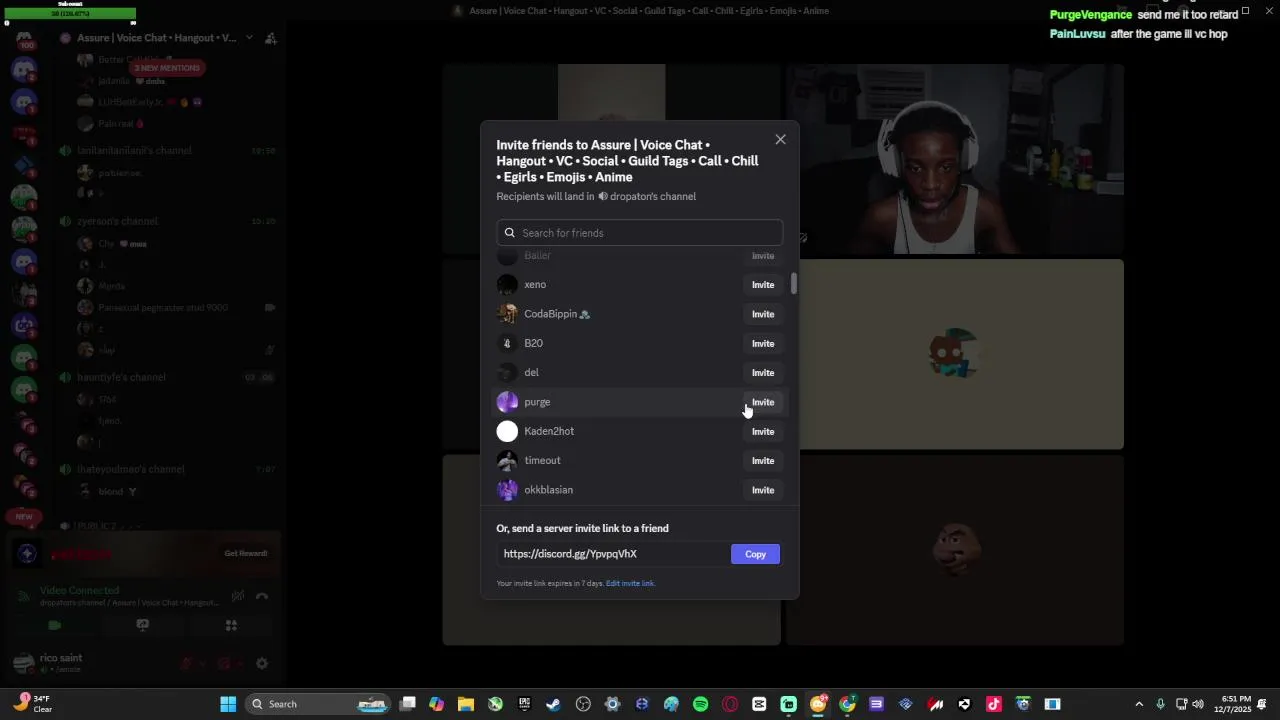Open ihateyoudmao's voice channel

tap(130, 470)
